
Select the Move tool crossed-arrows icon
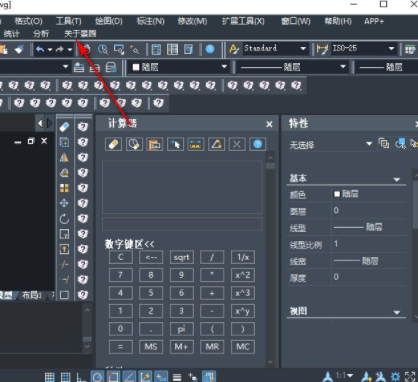pyautogui.click(x=64, y=203)
